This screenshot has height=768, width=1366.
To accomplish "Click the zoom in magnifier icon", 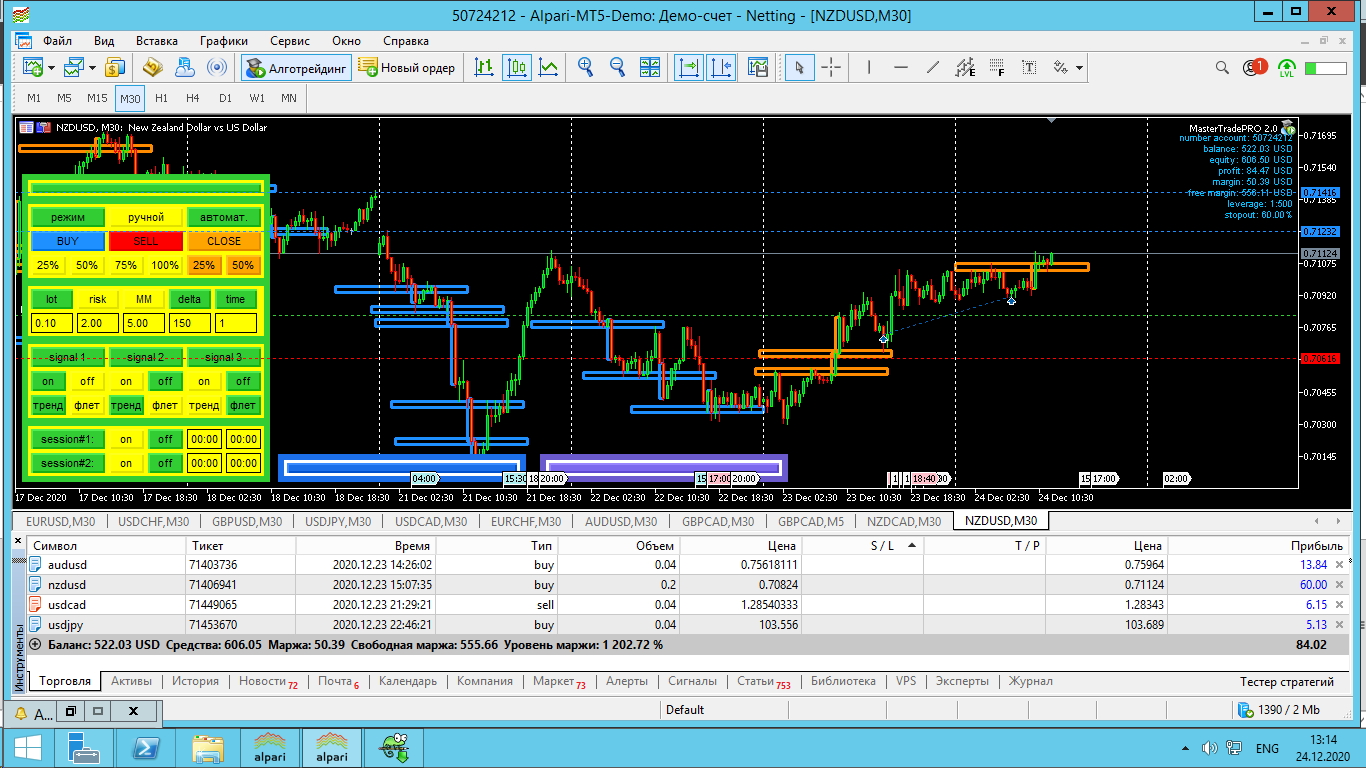I will (x=585, y=68).
